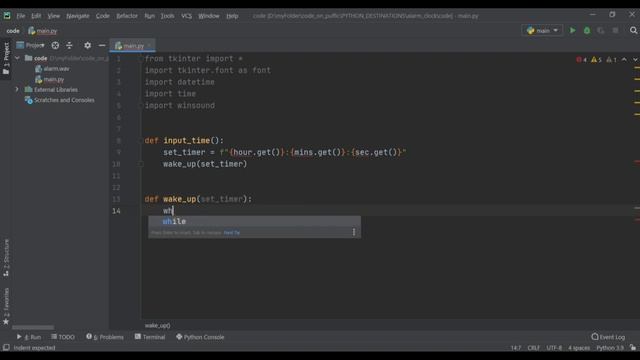Open the Refactor menu

[x=127, y=16]
